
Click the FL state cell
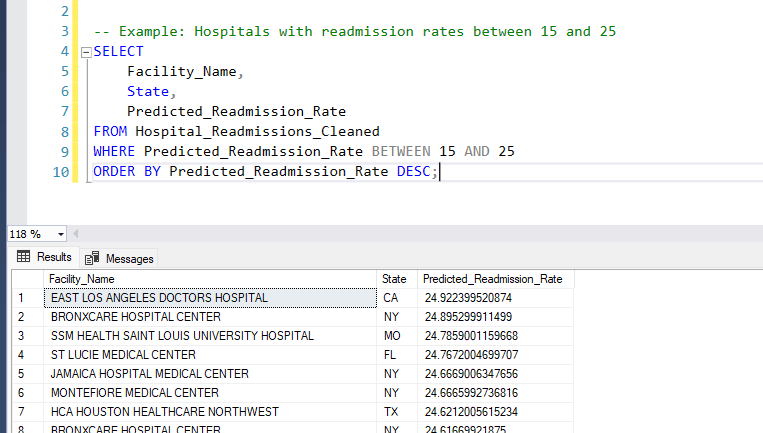pos(397,355)
